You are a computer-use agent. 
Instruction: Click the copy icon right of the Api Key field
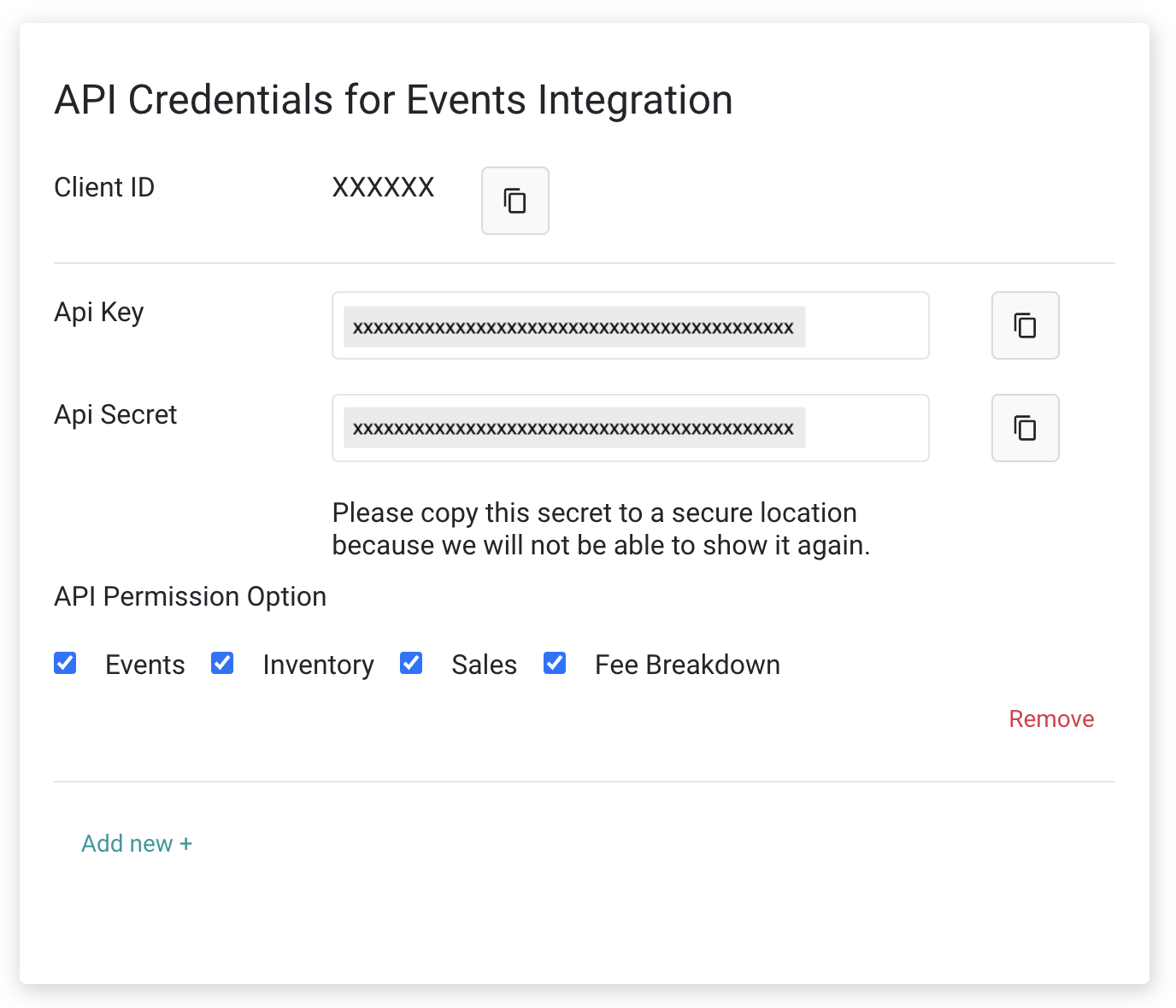(1025, 325)
